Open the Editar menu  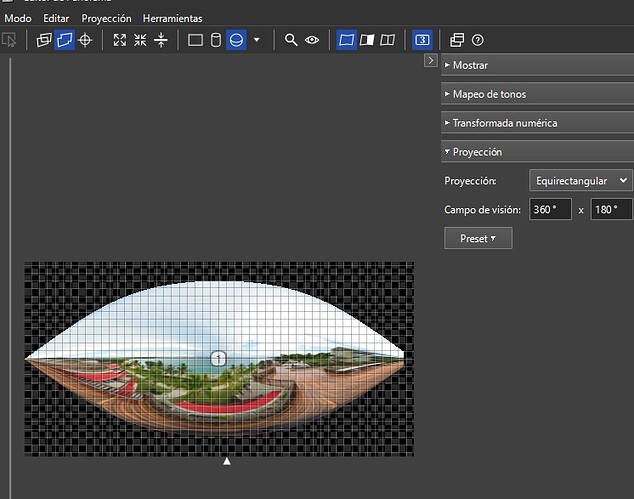pos(56,18)
